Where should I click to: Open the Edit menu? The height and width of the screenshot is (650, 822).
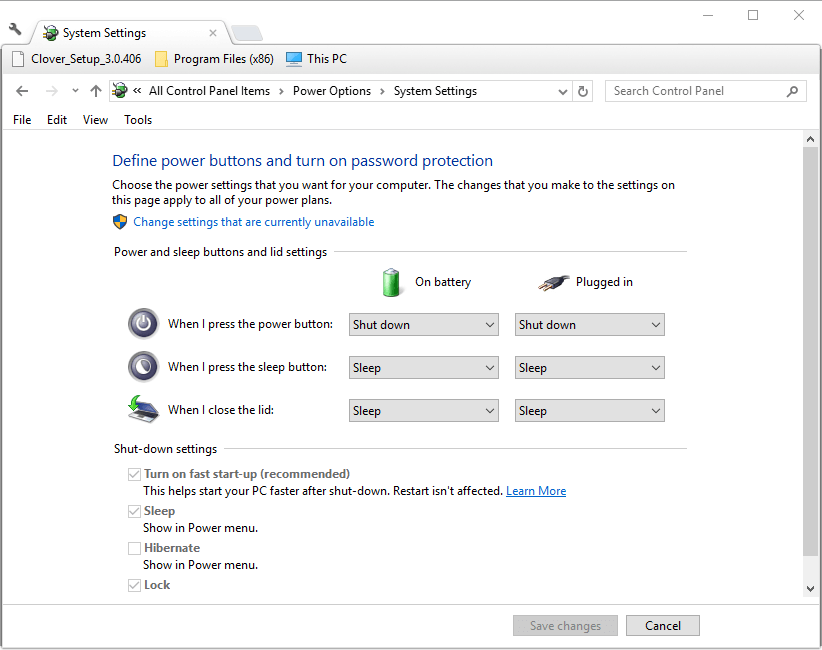[57, 120]
